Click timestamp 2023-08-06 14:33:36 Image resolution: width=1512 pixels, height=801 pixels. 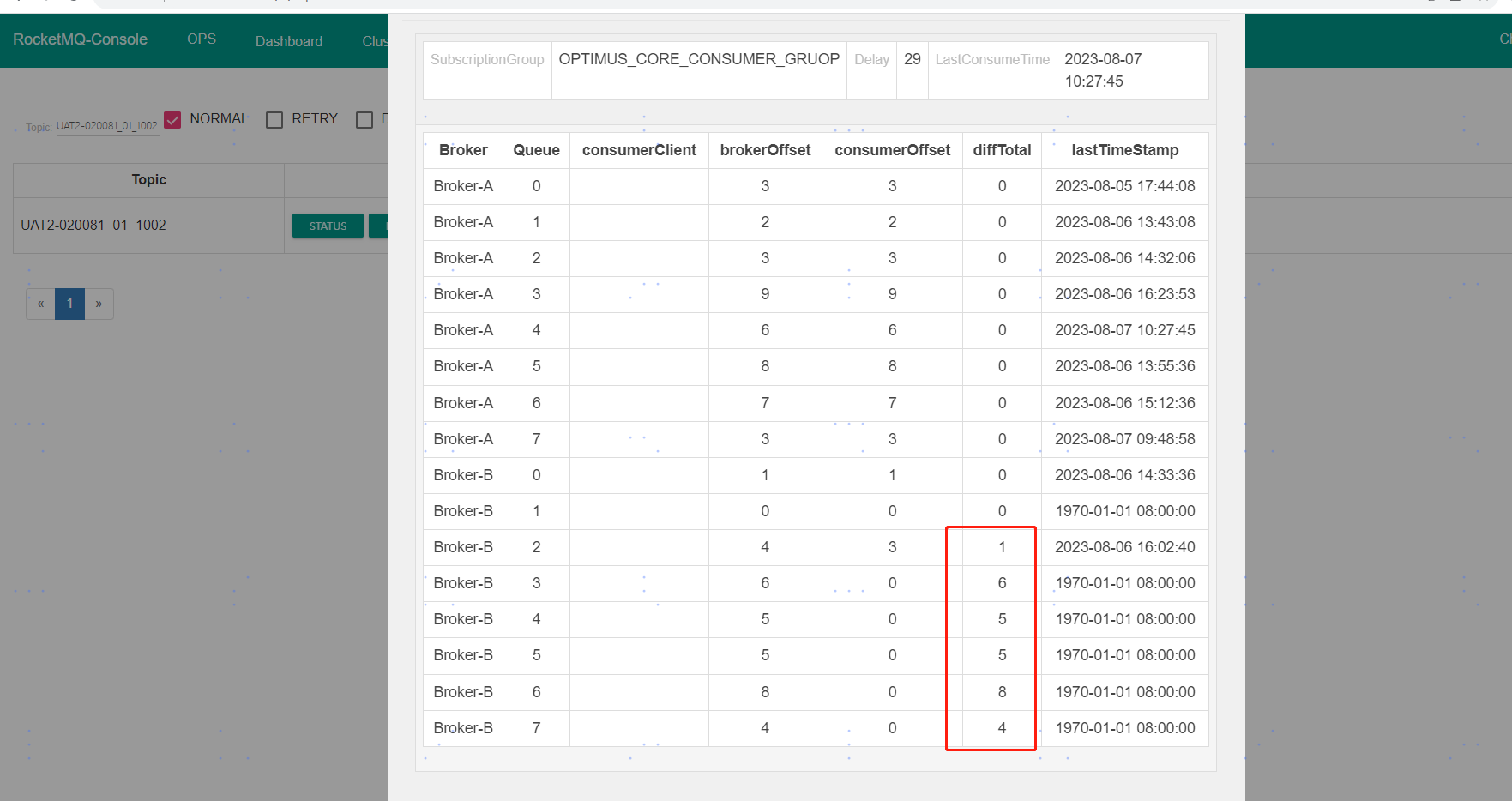point(1125,475)
